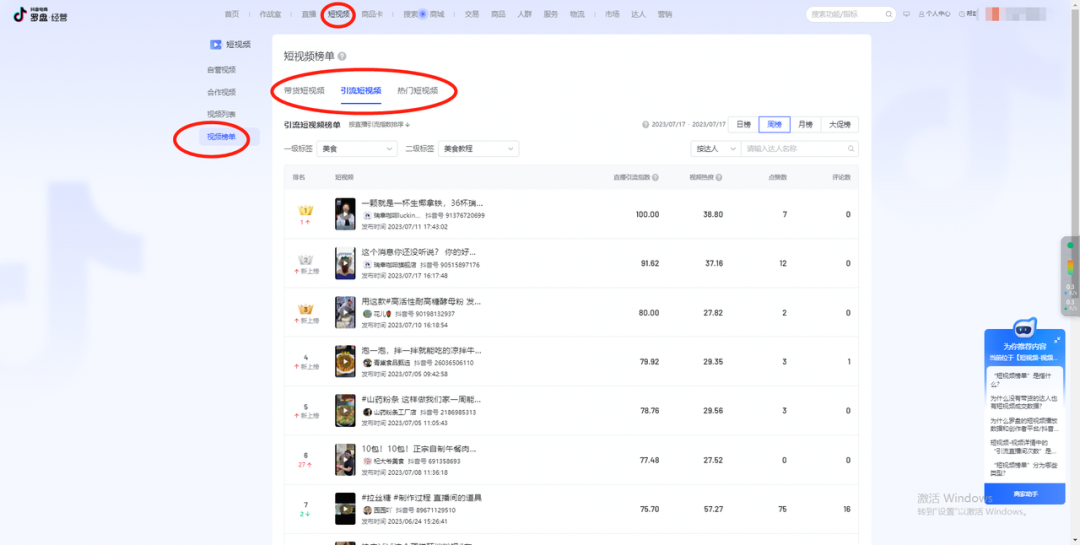Open video title #拉丝糖 #制作过程
Viewport: 1080px width, 545px height.
(422, 498)
